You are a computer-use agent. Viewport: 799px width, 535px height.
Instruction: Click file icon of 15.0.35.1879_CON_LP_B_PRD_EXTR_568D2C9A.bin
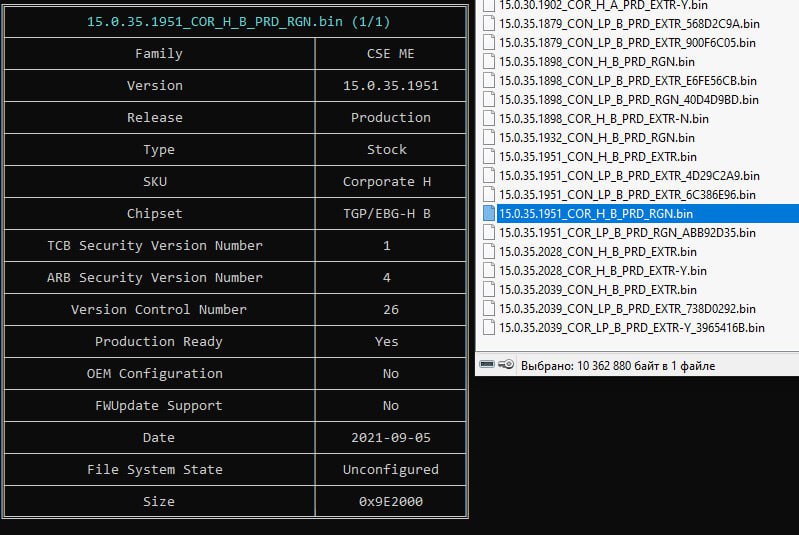(x=489, y=23)
